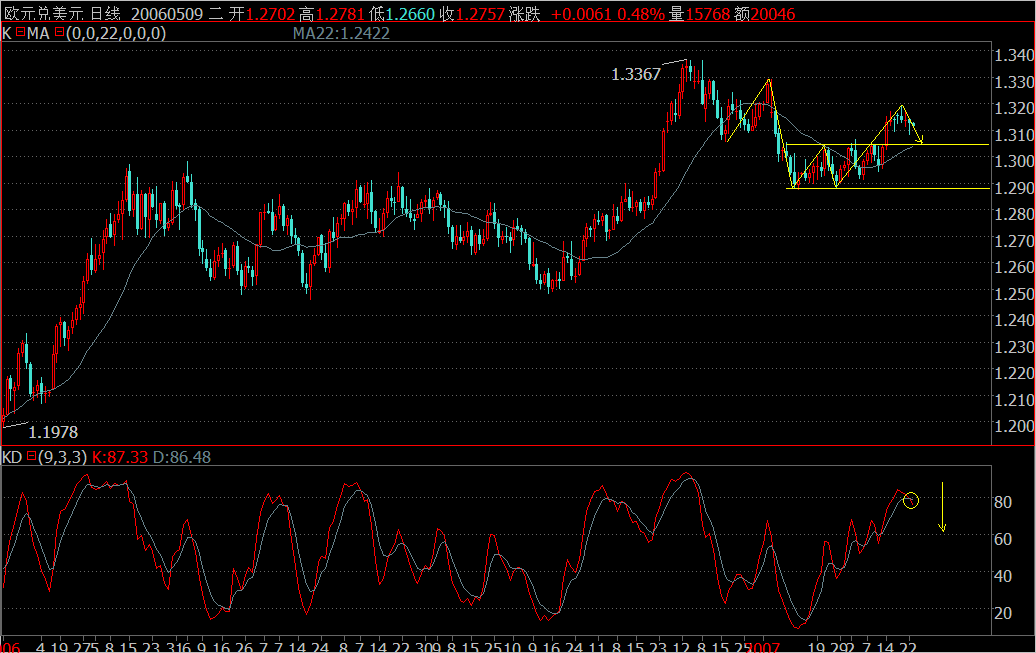Screen dimensions: 1036x653
Task: Click the K line settings icon
Action: pyautogui.click(x=20, y=32)
